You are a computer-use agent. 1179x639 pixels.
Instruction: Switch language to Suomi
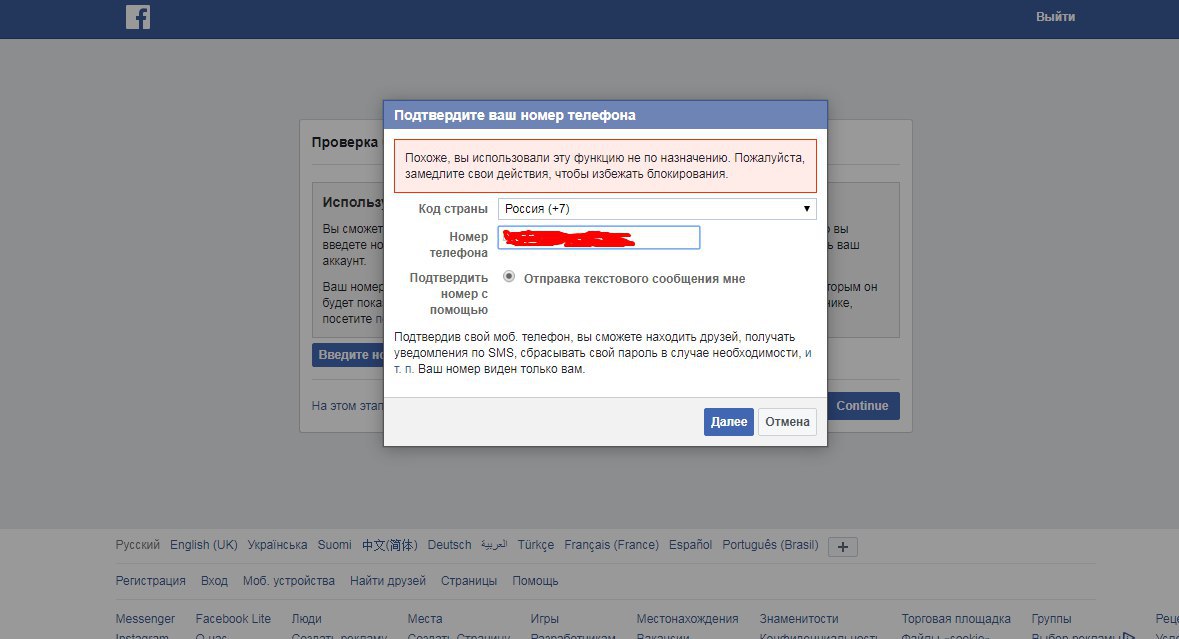pos(335,545)
